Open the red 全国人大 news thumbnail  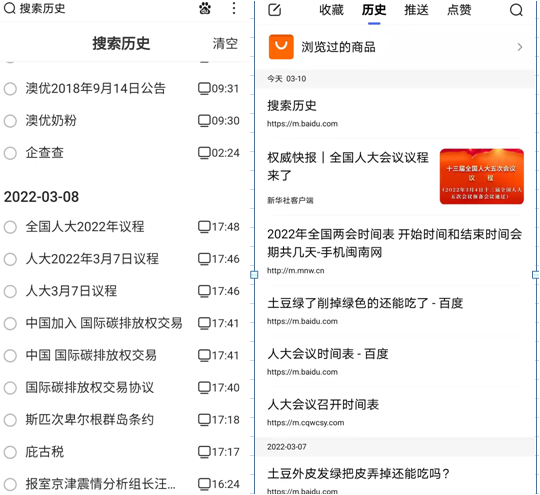tap(481, 176)
